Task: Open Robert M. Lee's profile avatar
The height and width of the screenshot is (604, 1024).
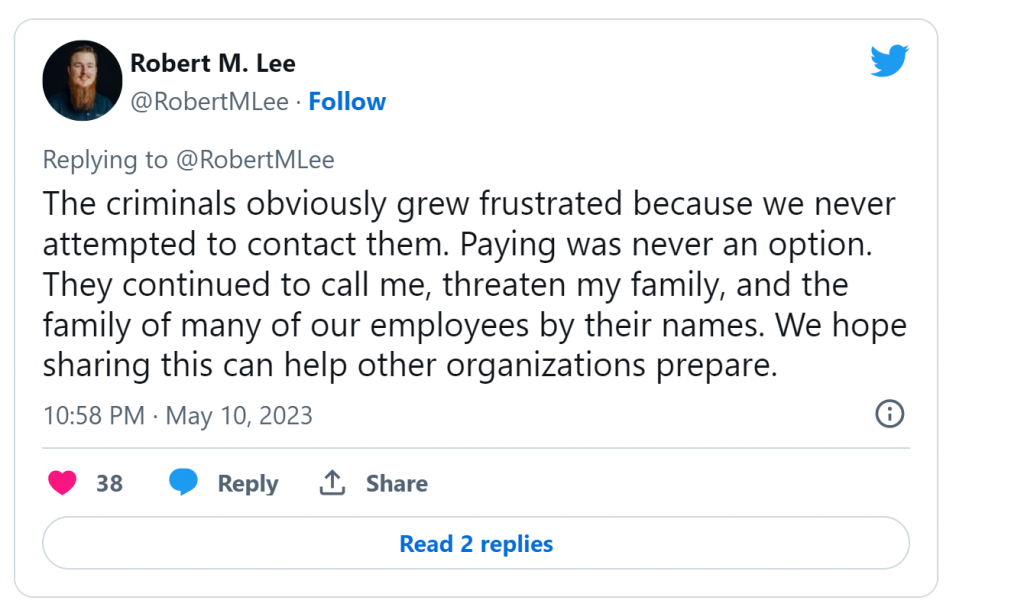Action: 82,80
